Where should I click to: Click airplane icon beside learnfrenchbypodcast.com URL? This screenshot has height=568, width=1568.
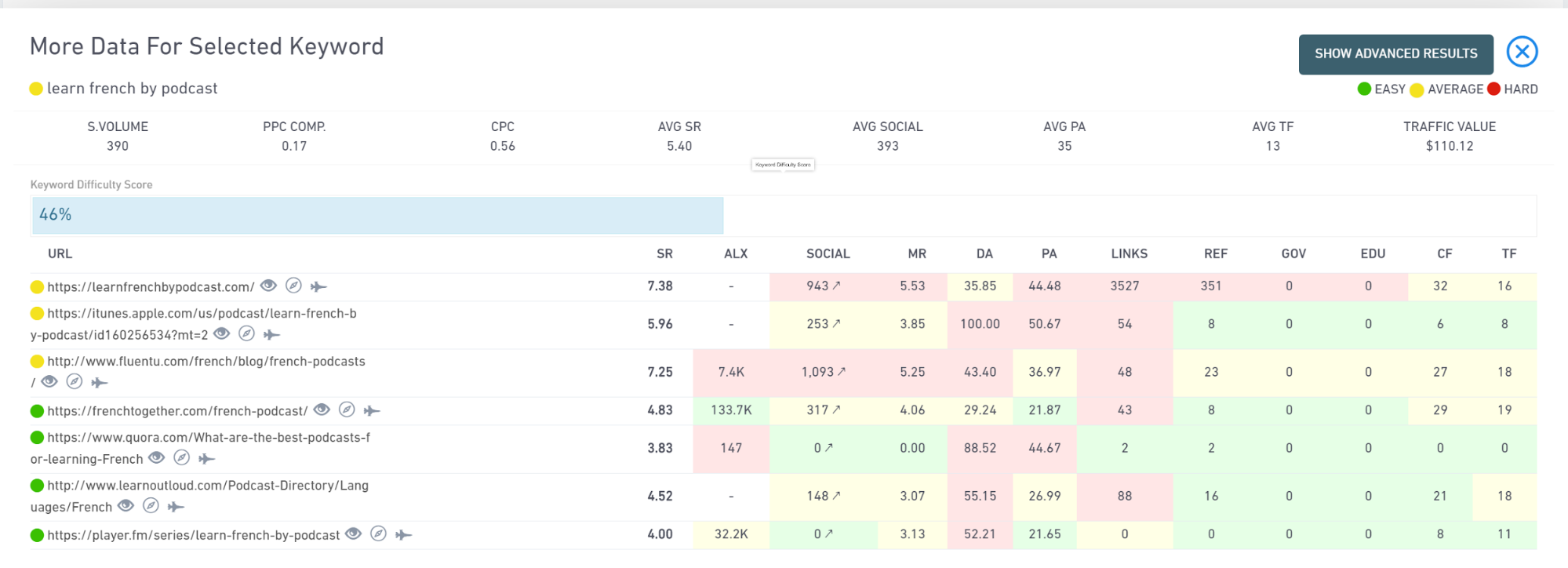click(318, 286)
